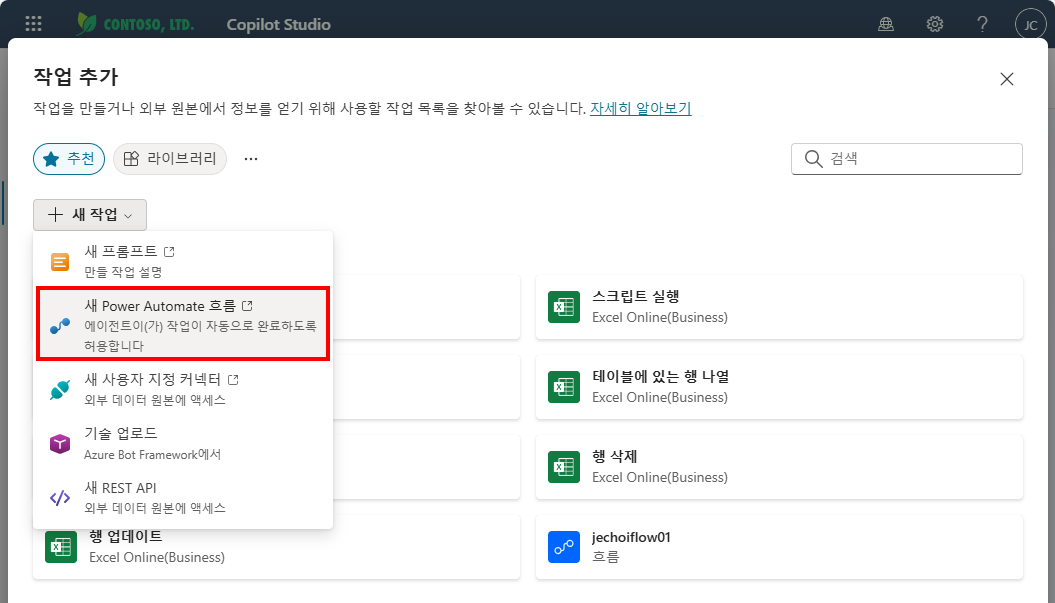Click external link icon beside Power Automate 흐름
This screenshot has height=603, width=1055.
click(247, 306)
